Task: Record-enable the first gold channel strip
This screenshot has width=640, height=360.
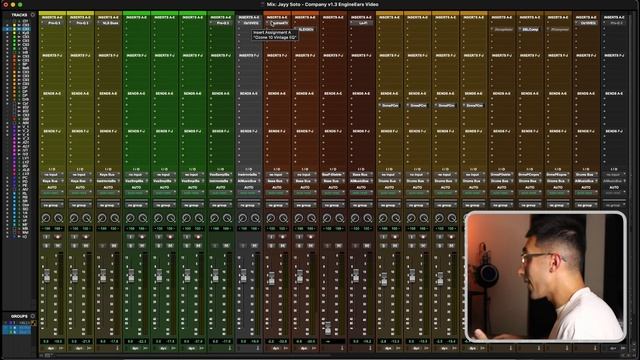Action: tap(395, 237)
